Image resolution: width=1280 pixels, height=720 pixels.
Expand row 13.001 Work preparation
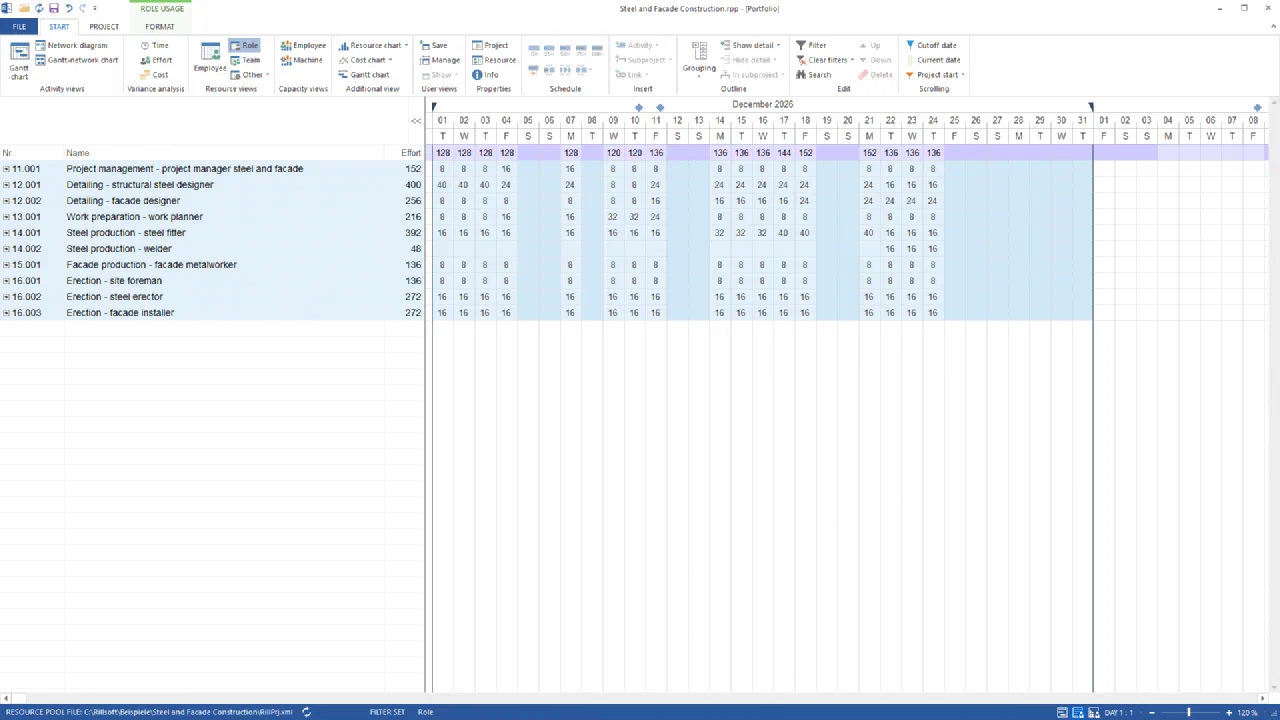pos(6,217)
